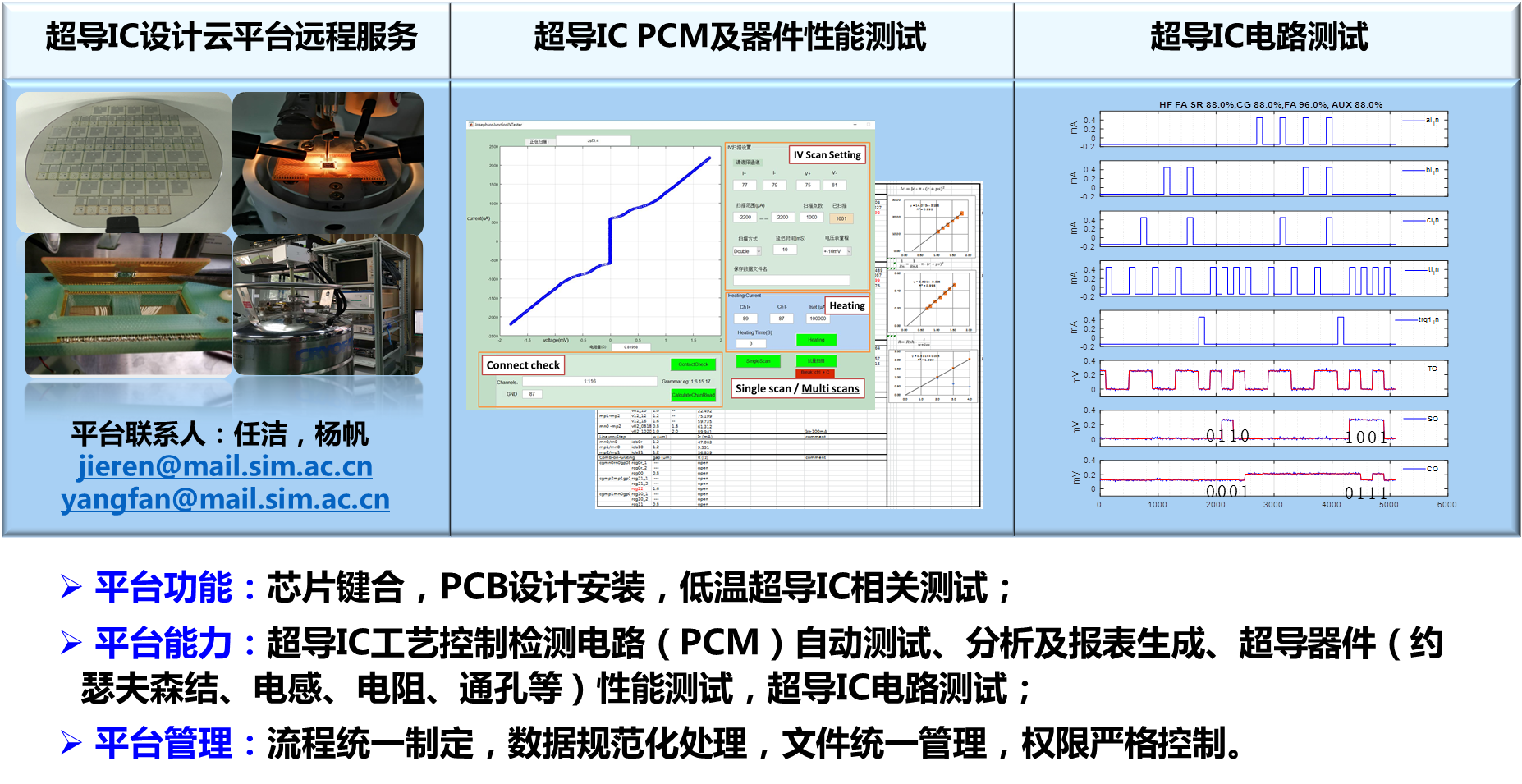
Task: Select the GND input field showing 87
Action: (532, 394)
